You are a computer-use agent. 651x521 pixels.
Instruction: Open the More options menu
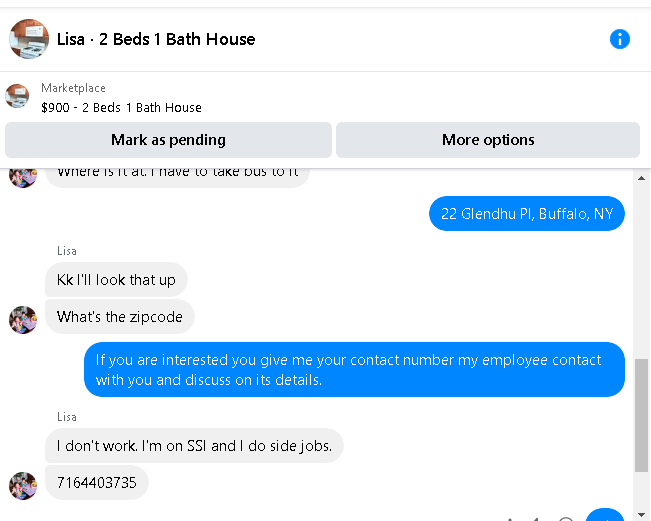[x=488, y=140]
